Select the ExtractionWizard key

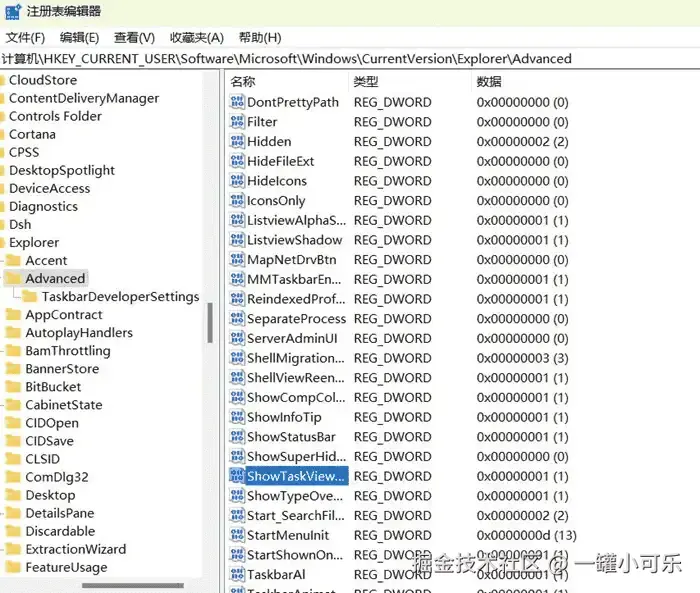pos(76,549)
